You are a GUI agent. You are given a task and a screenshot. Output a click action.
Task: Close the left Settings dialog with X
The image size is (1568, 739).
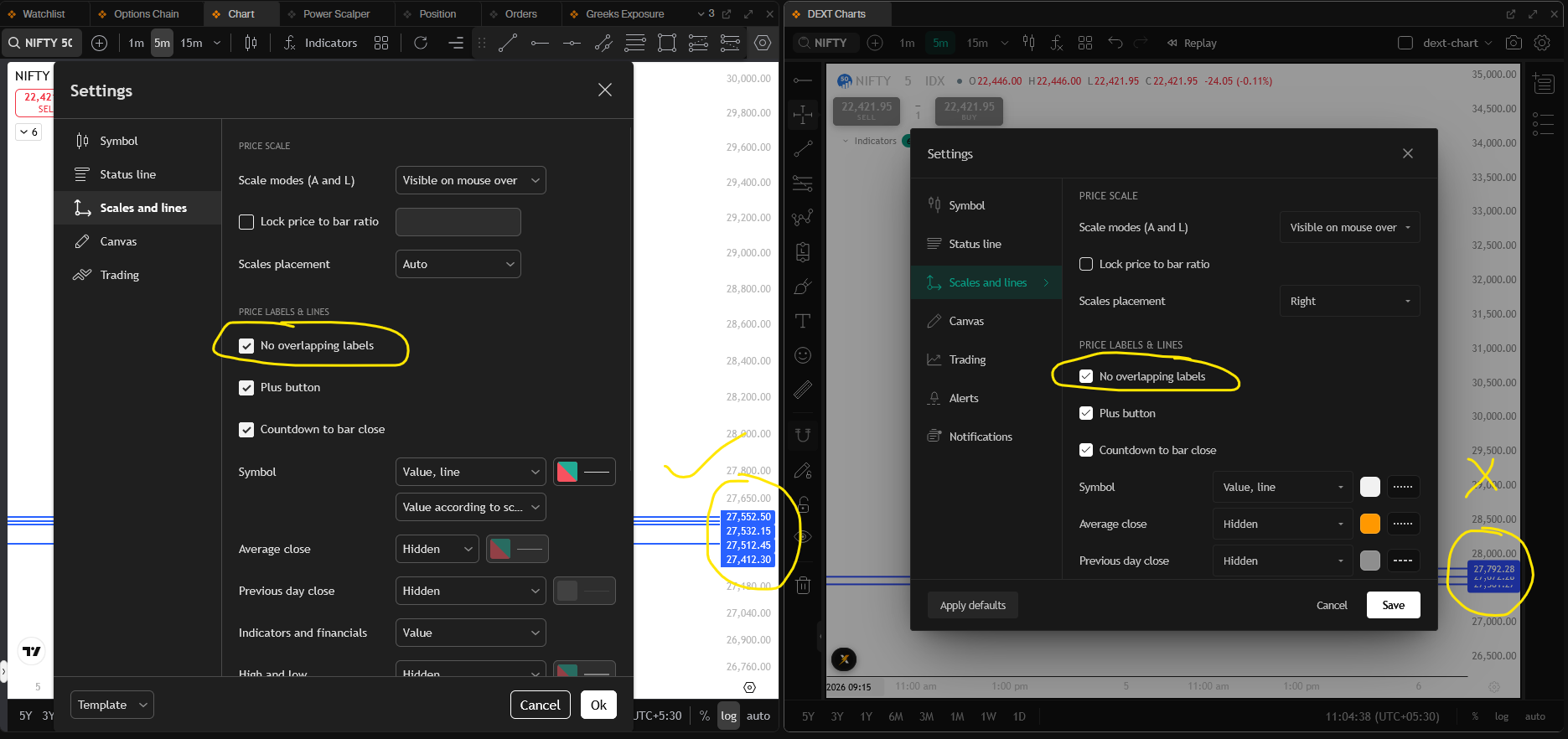pos(605,90)
